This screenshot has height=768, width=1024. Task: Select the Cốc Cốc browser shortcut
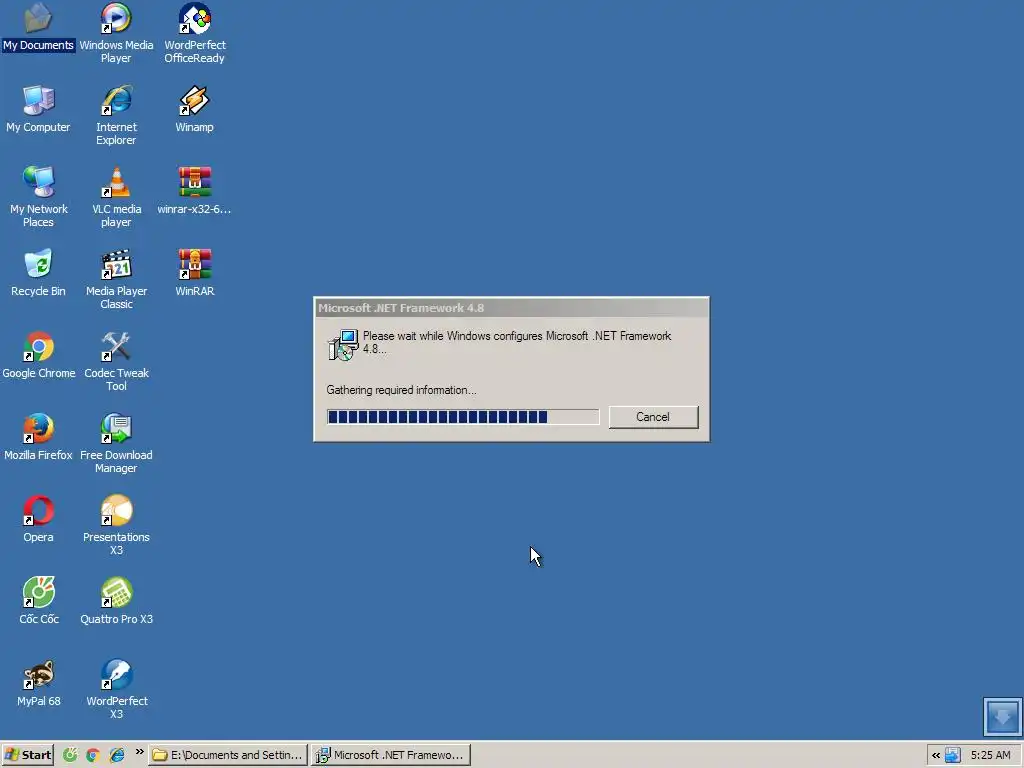(x=39, y=601)
